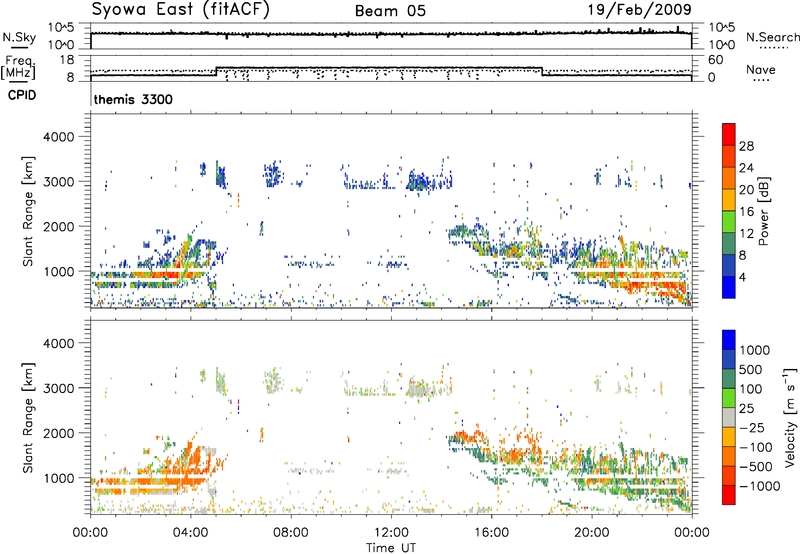Click the '100' Velocity colorbar value
The image size is (800, 554).
pyautogui.click(x=751, y=389)
